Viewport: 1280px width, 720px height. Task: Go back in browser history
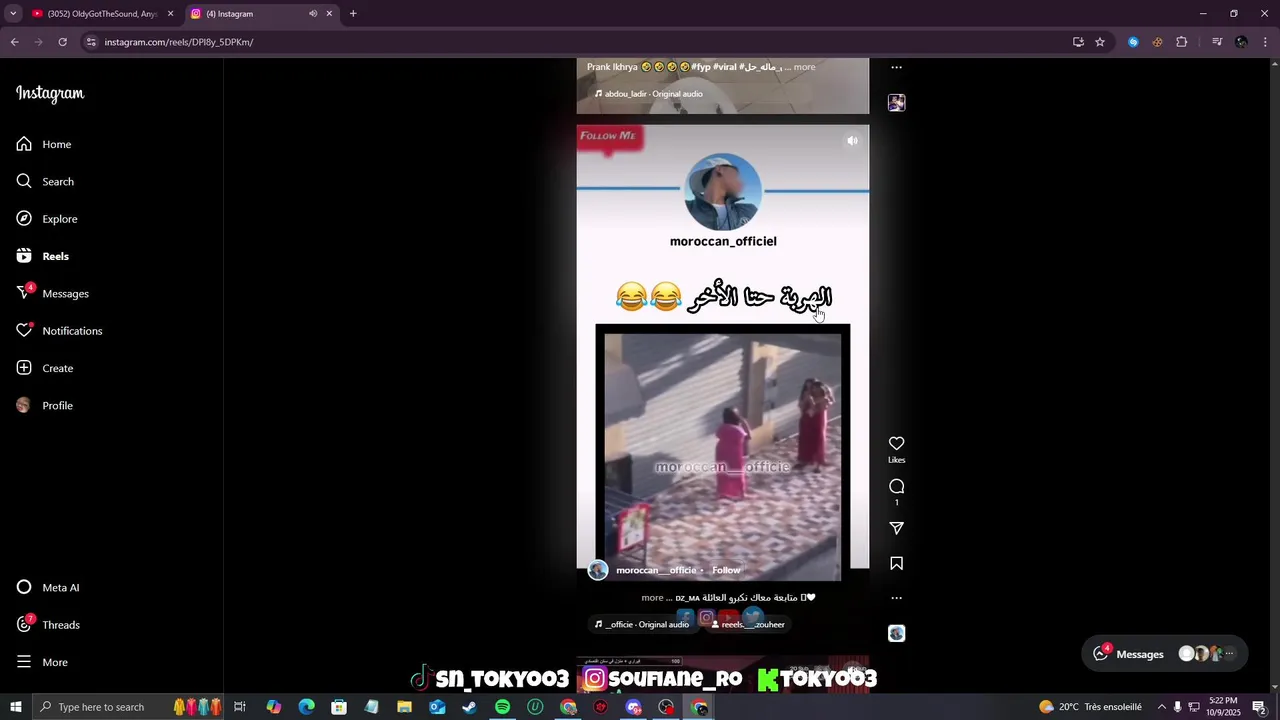pos(14,42)
